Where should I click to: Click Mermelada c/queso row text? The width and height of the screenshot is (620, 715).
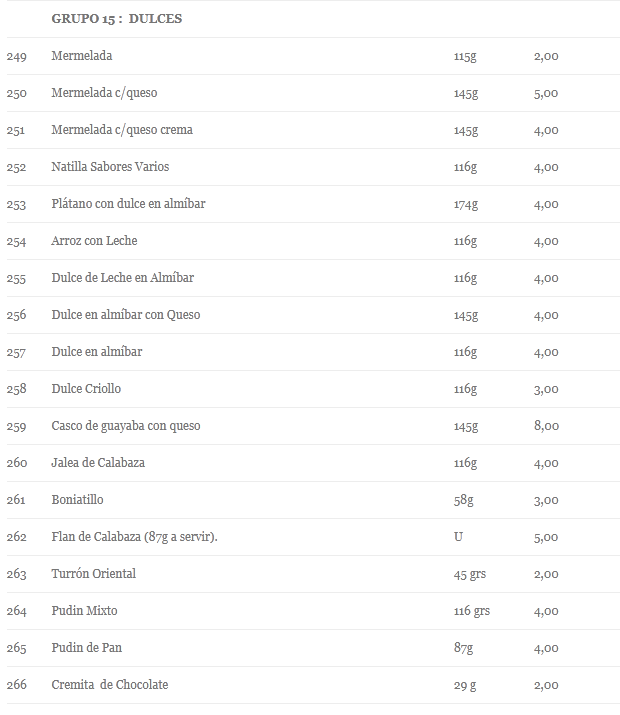[104, 93]
